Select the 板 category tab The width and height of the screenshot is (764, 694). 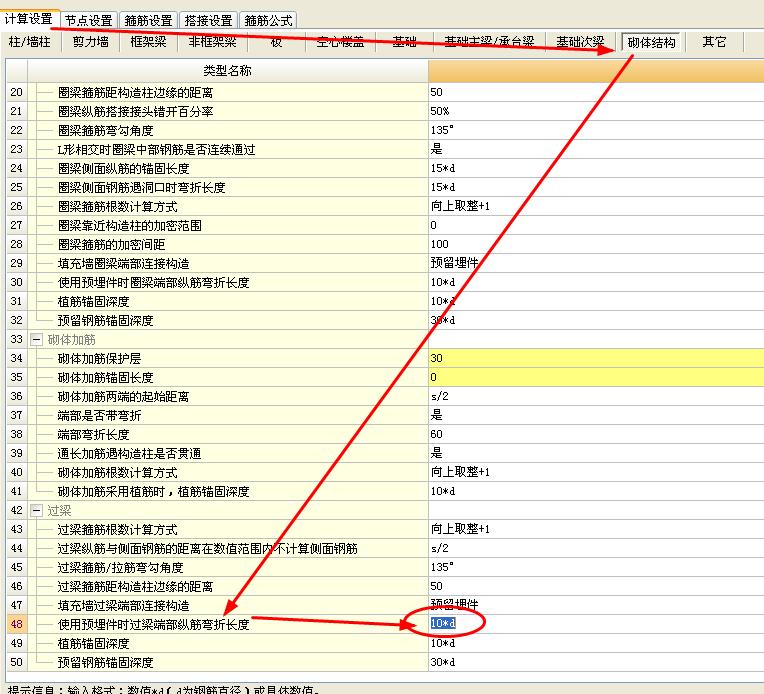276,42
